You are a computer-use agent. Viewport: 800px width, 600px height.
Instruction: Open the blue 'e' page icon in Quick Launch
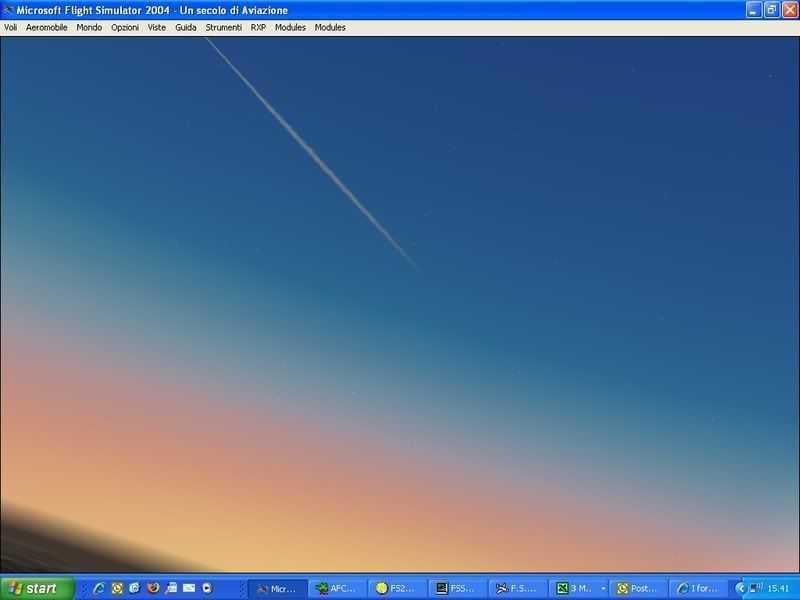tap(135, 588)
